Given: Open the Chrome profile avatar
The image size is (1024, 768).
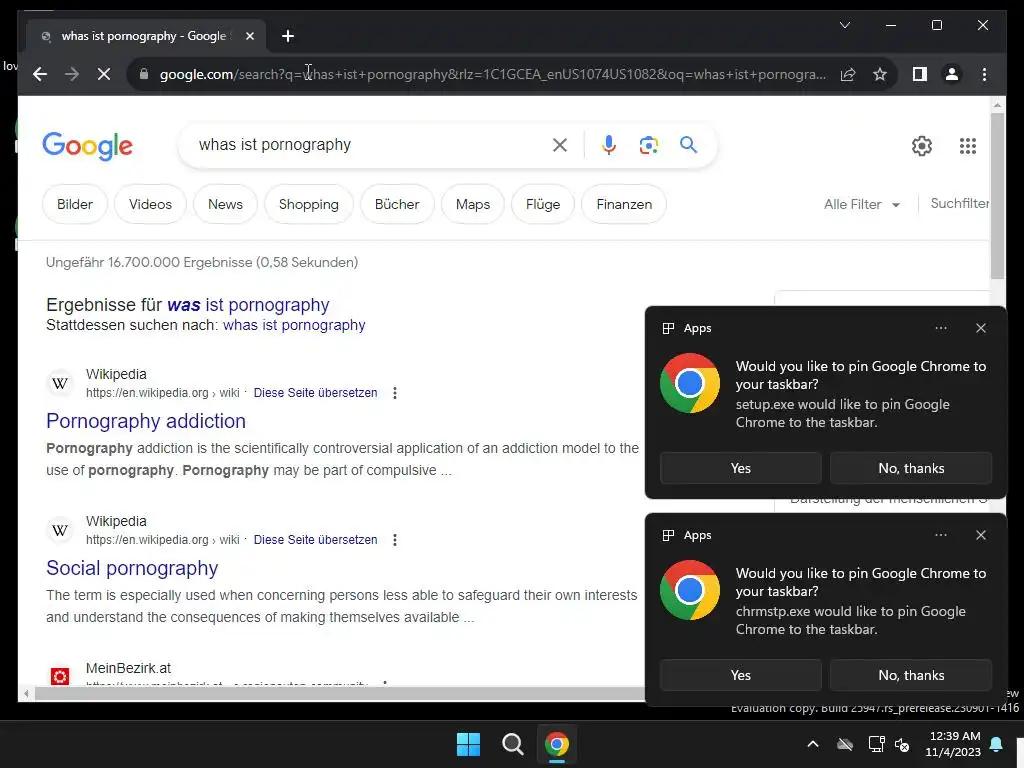Looking at the screenshot, I should [x=952, y=74].
